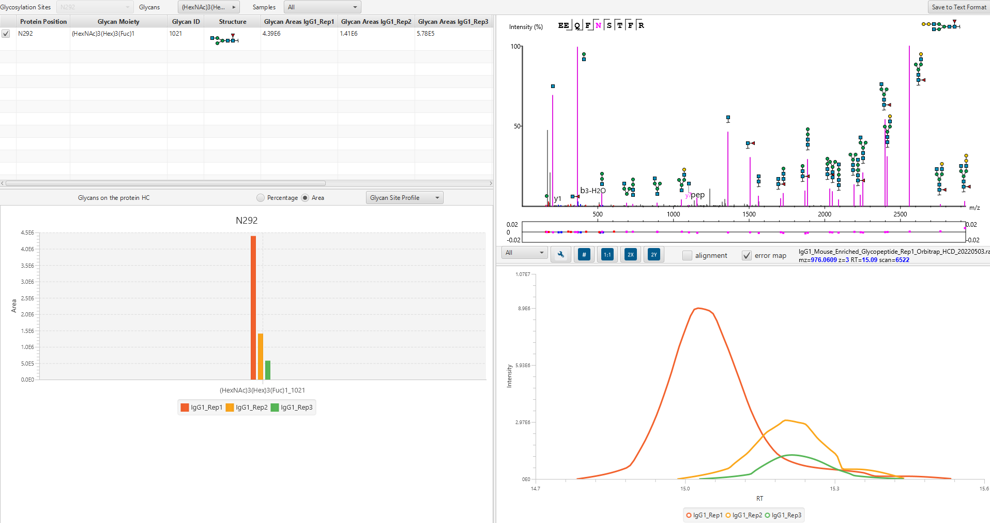Image resolution: width=990 pixels, height=523 pixels.
Task: Toggle the alignment checkbox
Action: [x=688, y=256]
